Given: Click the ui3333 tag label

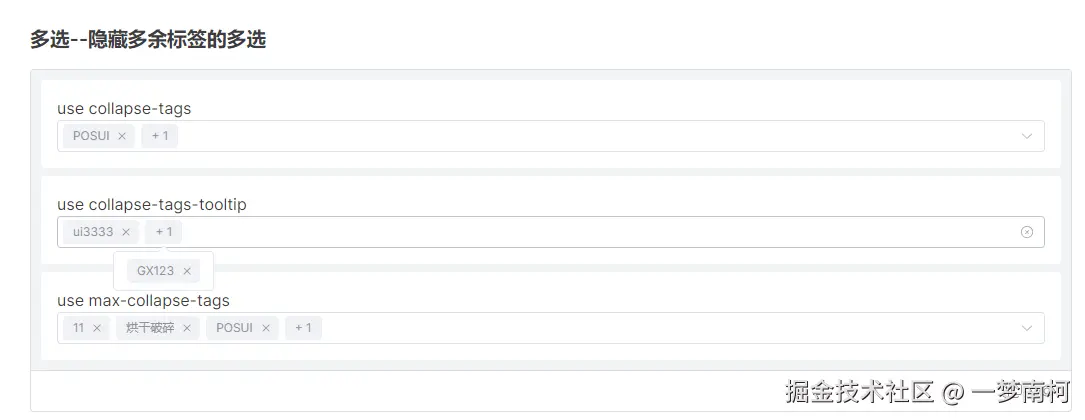Looking at the screenshot, I should 93,232.
